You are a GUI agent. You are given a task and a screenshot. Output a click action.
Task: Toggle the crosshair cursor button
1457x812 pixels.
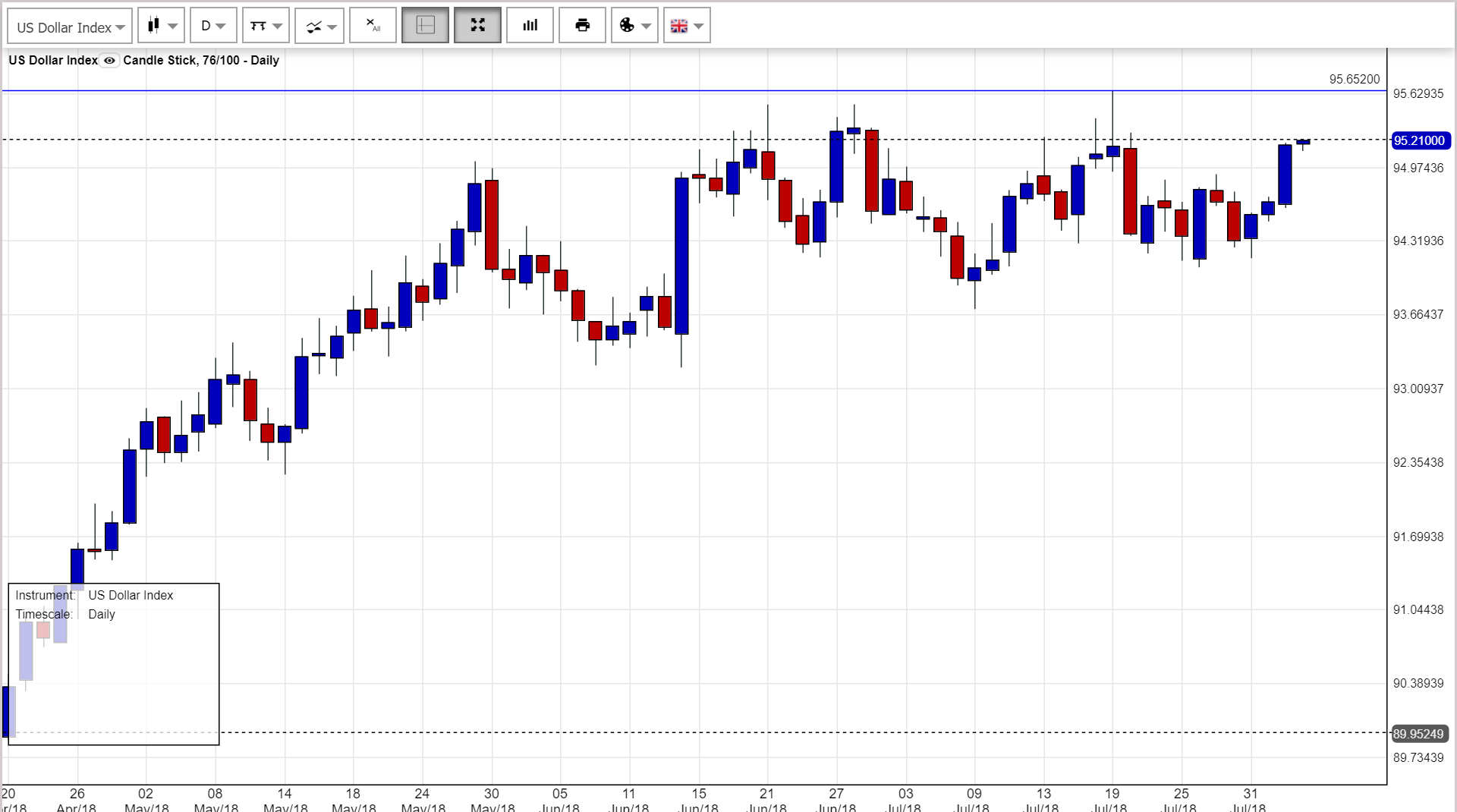pos(425,26)
